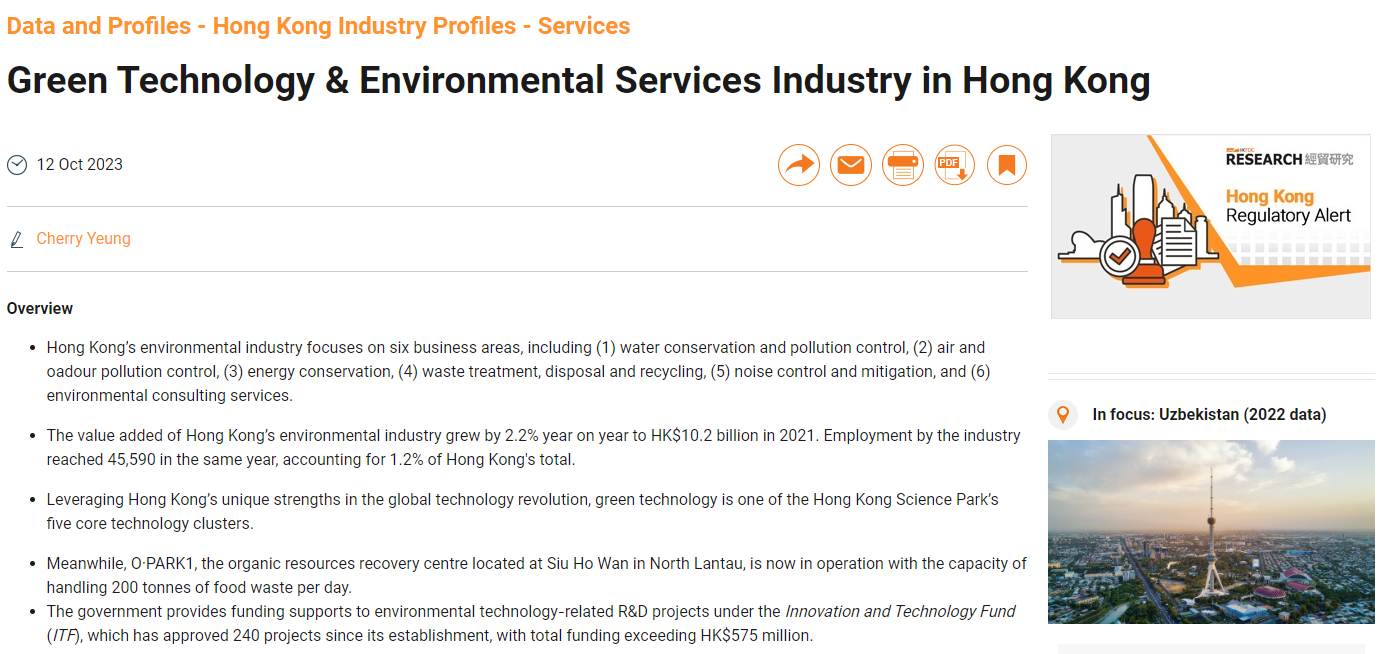Click the In focus: Uzbekistan heading
This screenshot has width=1394, height=654.
tap(1209, 414)
